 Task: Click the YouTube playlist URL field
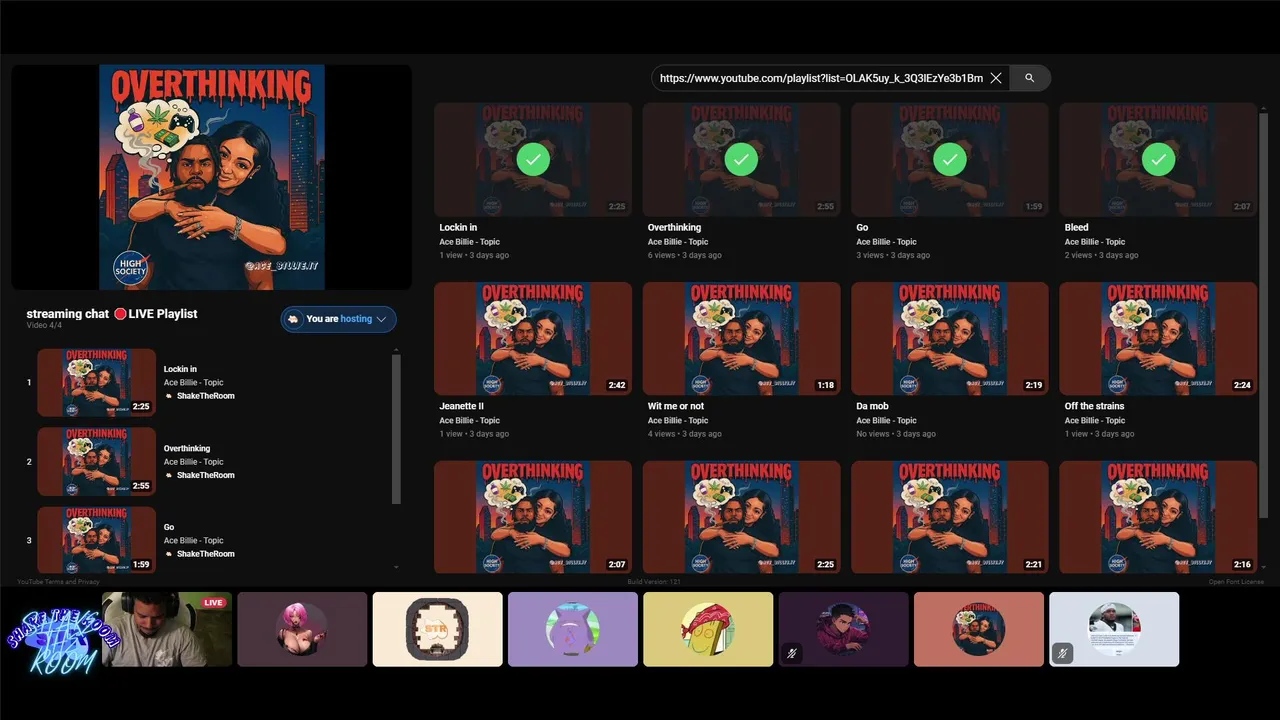coord(821,78)
